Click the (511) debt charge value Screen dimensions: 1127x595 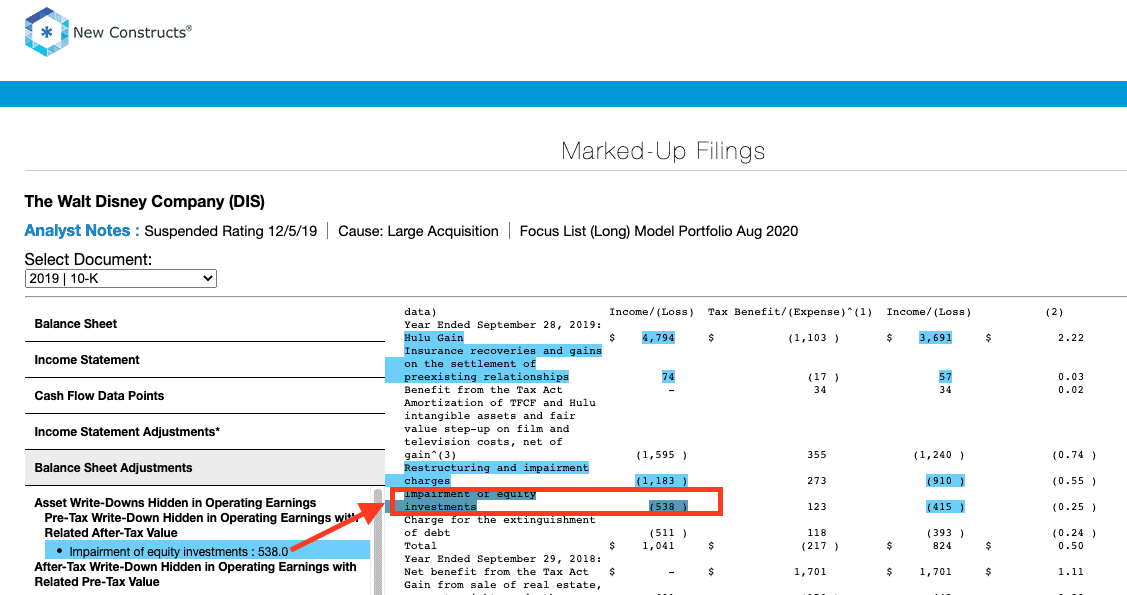click(x=668, y=533)
